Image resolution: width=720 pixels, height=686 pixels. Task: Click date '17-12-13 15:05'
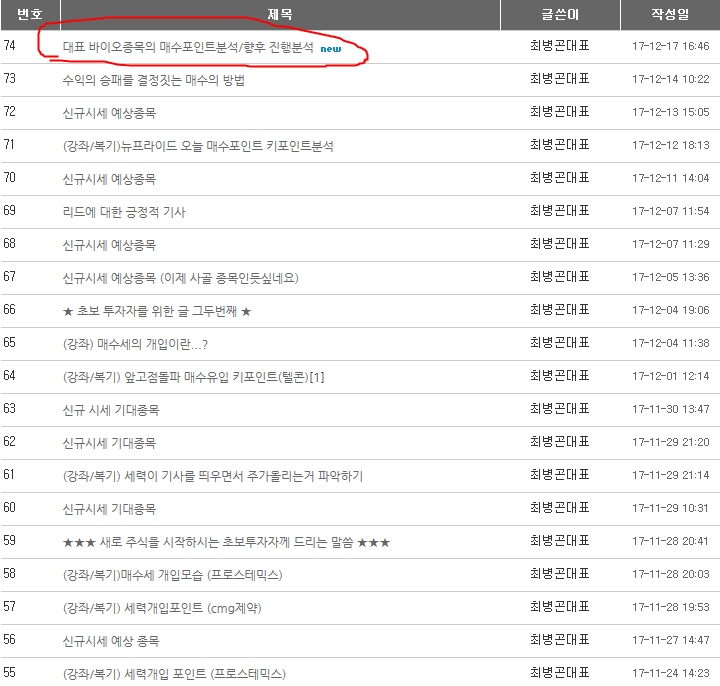[670, 112]
